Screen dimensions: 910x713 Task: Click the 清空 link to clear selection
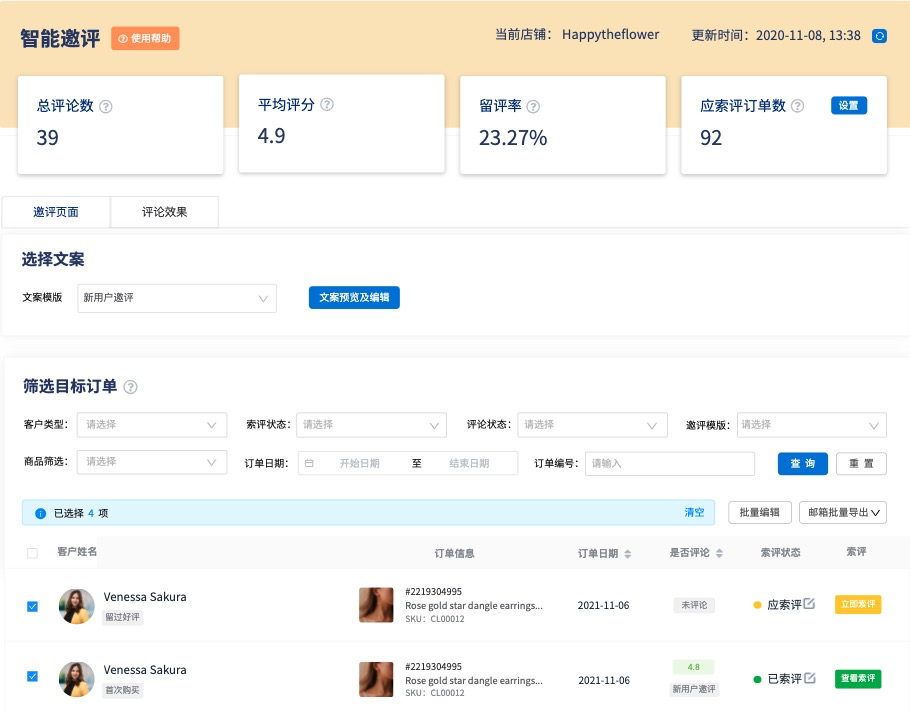[694, 512]
